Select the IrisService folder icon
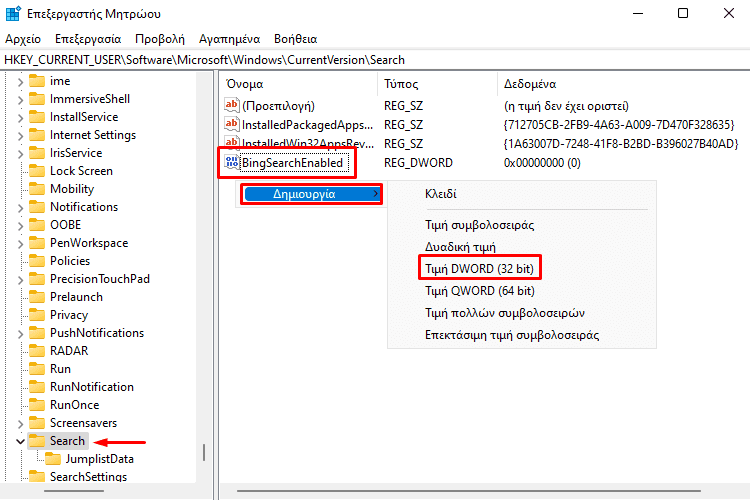750x500 pixels. (37, 153)
